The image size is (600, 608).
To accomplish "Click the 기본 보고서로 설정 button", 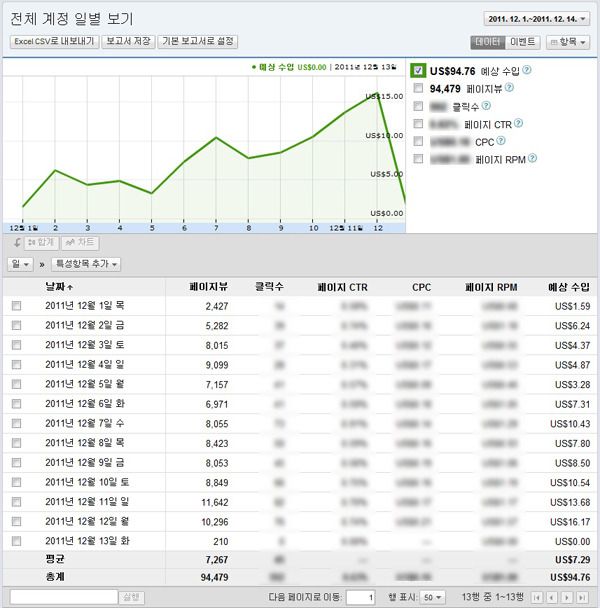I will coord(198,41).
